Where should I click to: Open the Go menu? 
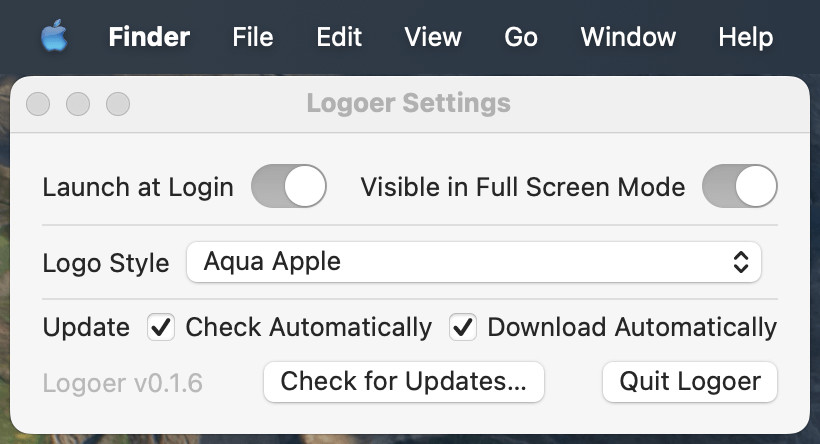click(x=521, y=37)
